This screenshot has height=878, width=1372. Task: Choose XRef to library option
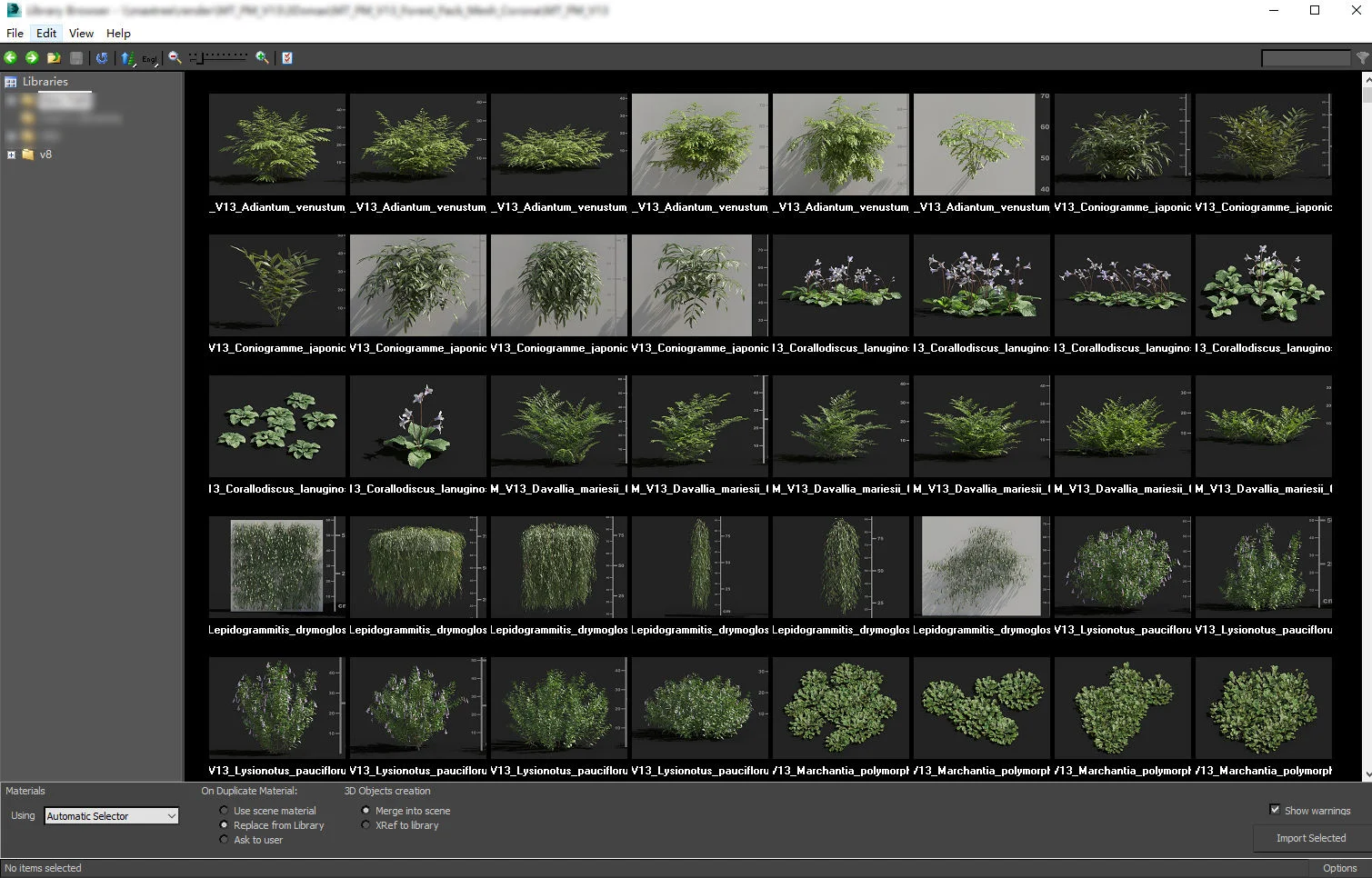(x=366, y=824)
